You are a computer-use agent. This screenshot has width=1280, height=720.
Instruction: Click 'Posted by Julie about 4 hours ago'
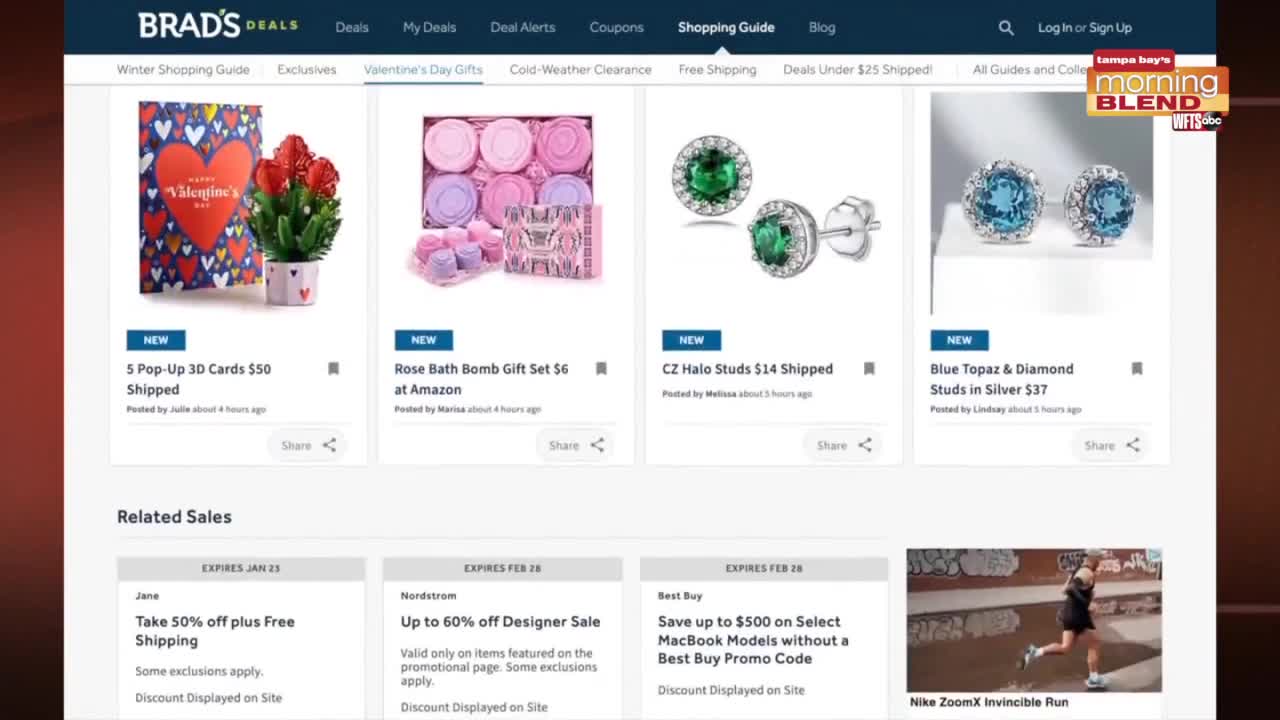pos(196,409)
